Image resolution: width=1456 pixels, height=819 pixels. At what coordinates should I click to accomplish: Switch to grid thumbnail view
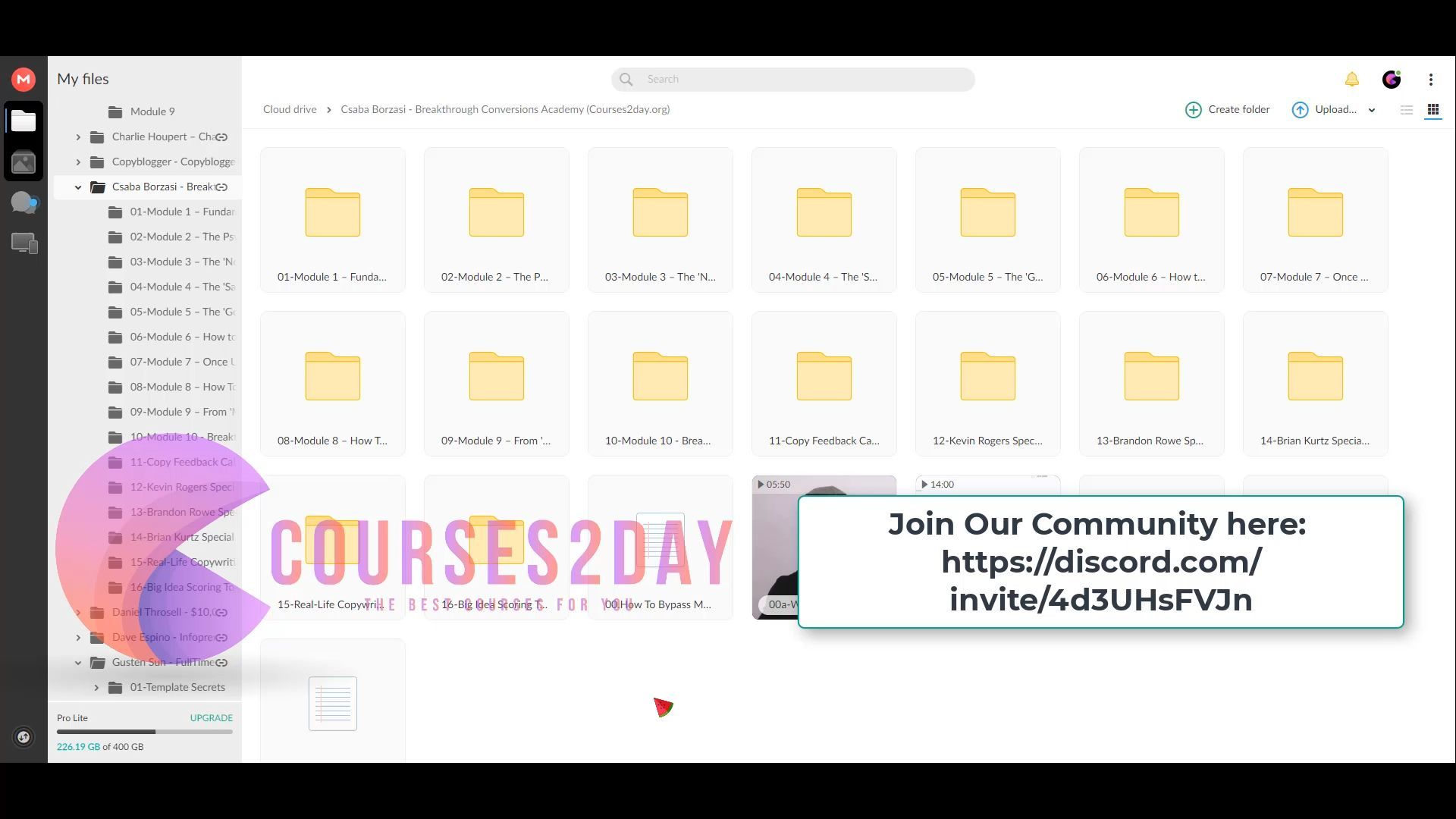point(1433,110)
